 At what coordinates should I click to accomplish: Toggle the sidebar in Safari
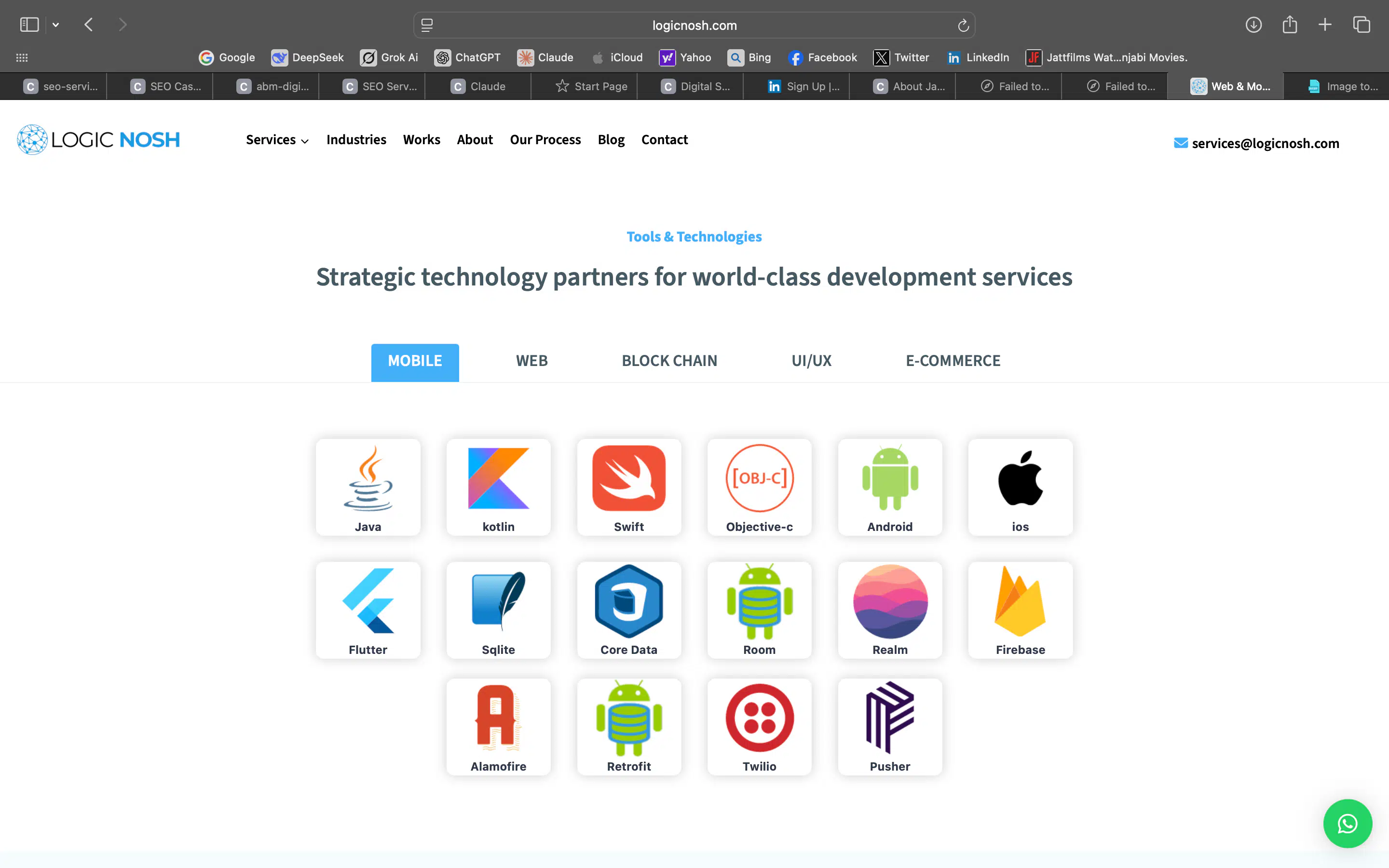[x=29, y=24]
